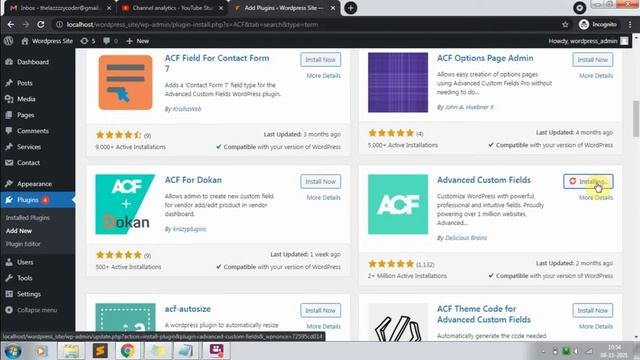
Task: Open the Plugin Editor submenu link
Action: (23, 244)
